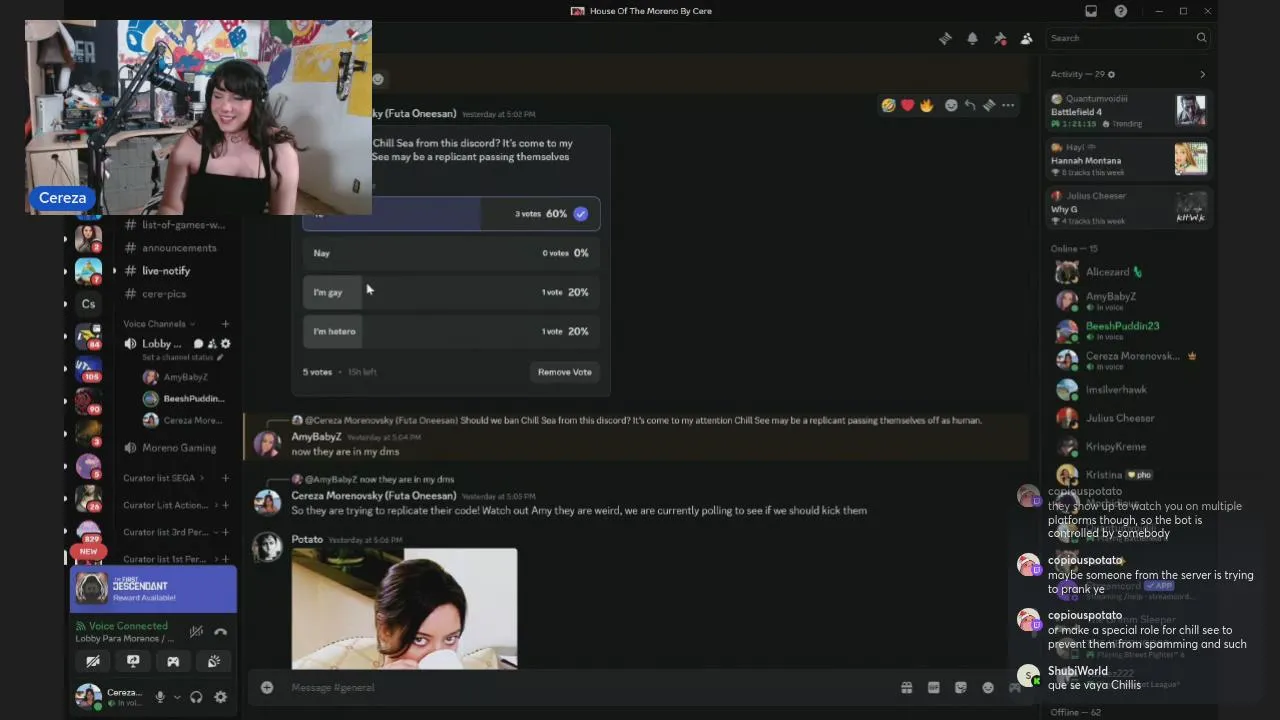Open Battlefield 4 activity card
Image resolution: width=1280 pixels, height=720 pixels.
click(1128, 111)
